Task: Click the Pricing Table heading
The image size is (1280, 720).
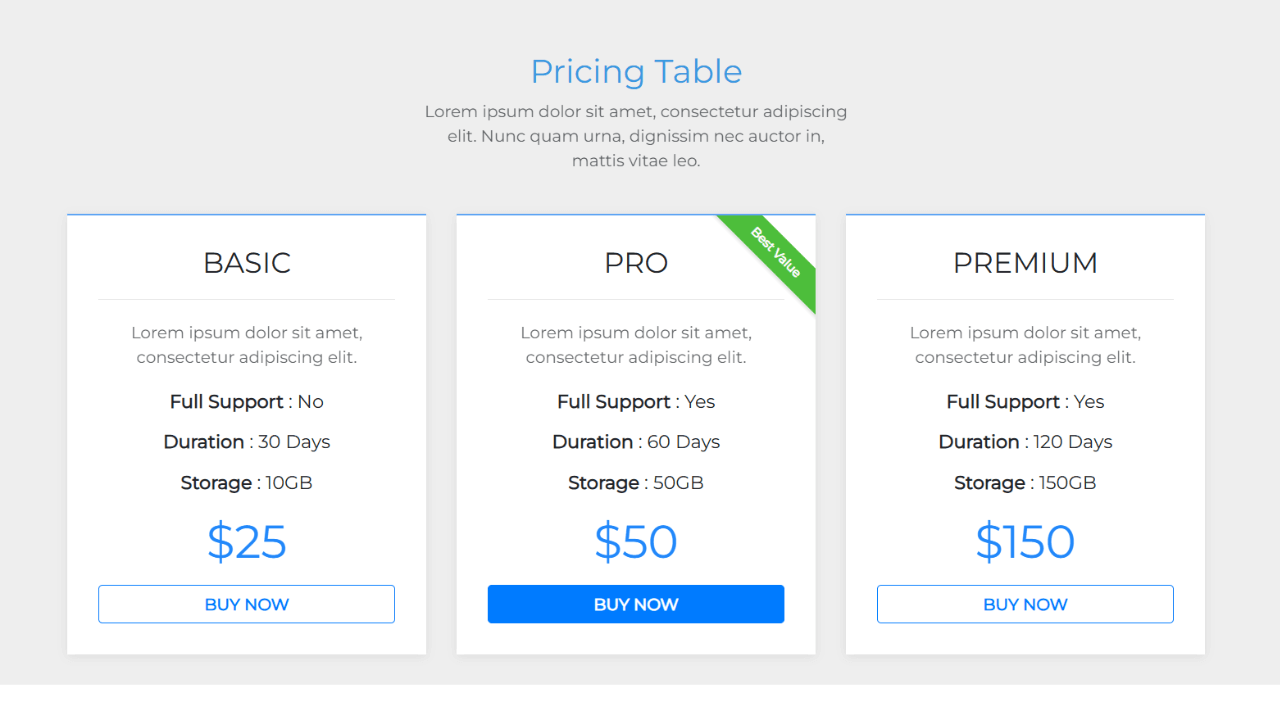Action: point(637,71)
